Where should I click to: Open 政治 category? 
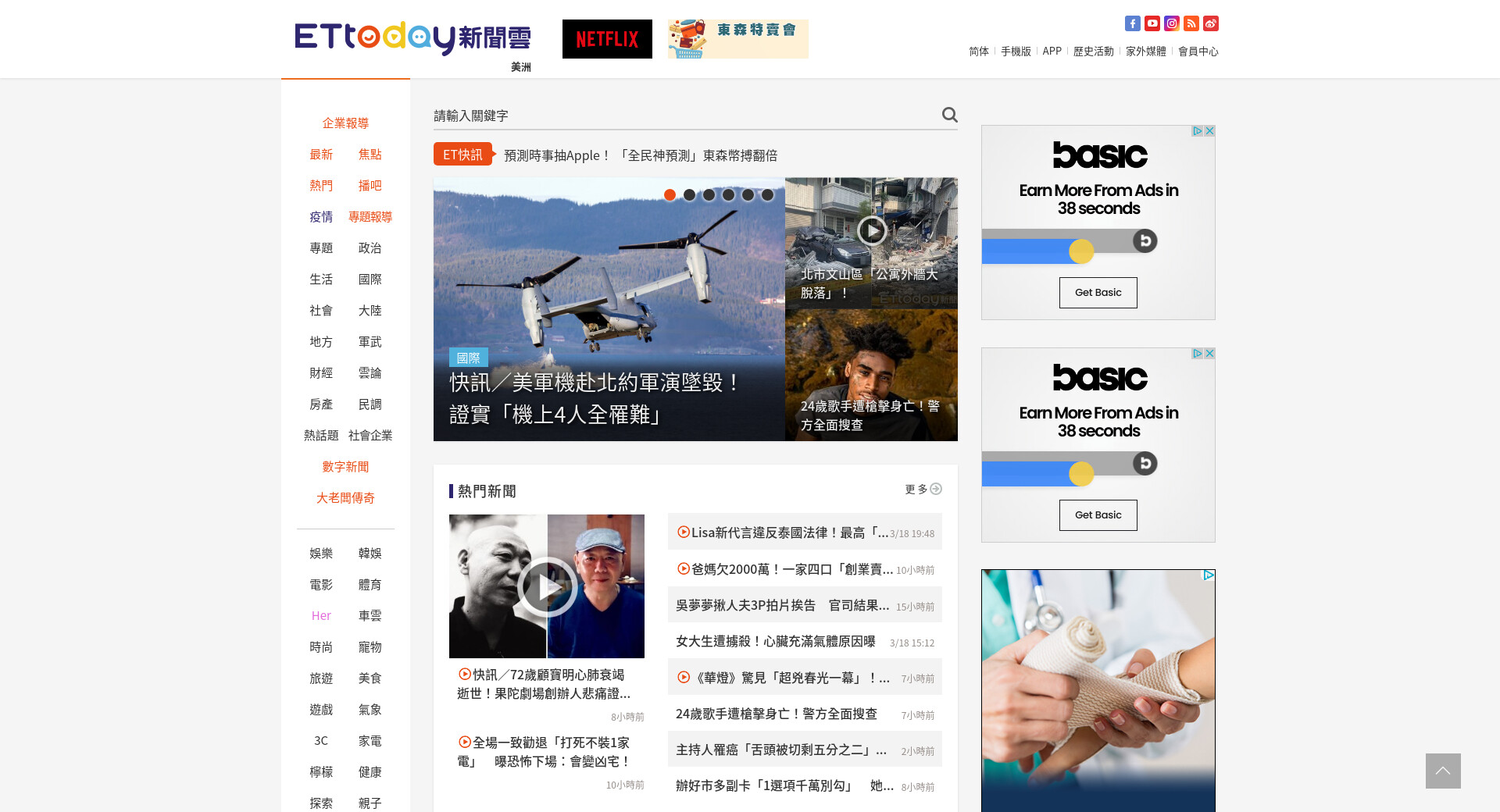[x=370, y=248]
